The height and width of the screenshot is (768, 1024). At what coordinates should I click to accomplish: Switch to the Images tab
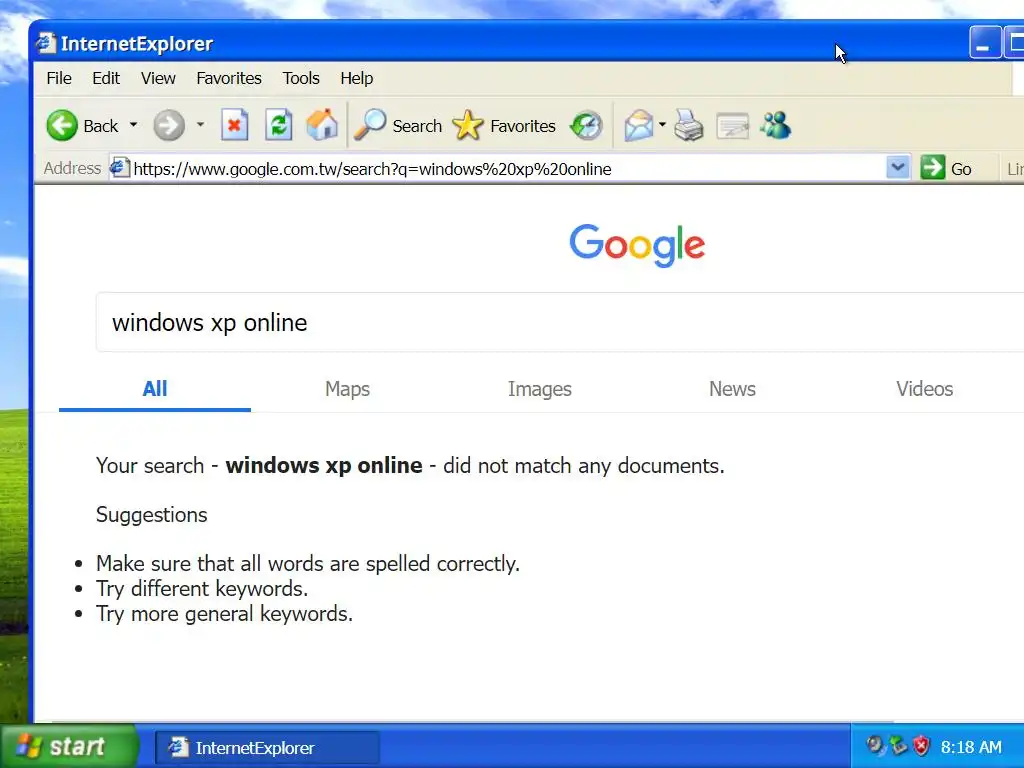pos(539,389)
